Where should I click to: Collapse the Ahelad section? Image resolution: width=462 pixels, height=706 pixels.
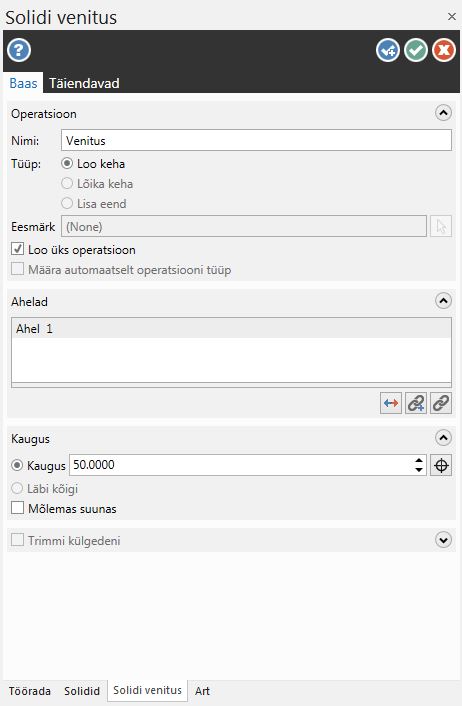pos(444,300)
